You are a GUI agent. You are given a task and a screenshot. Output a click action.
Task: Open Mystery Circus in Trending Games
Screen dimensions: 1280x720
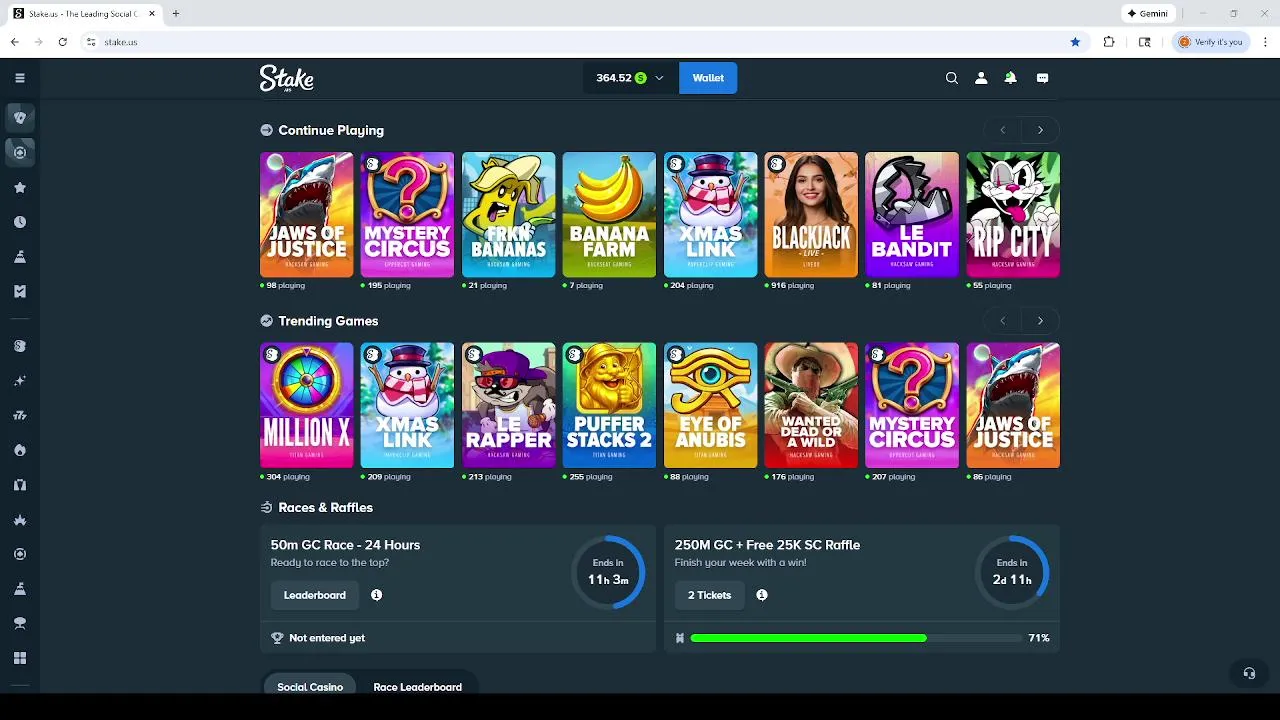click(912, 406)
